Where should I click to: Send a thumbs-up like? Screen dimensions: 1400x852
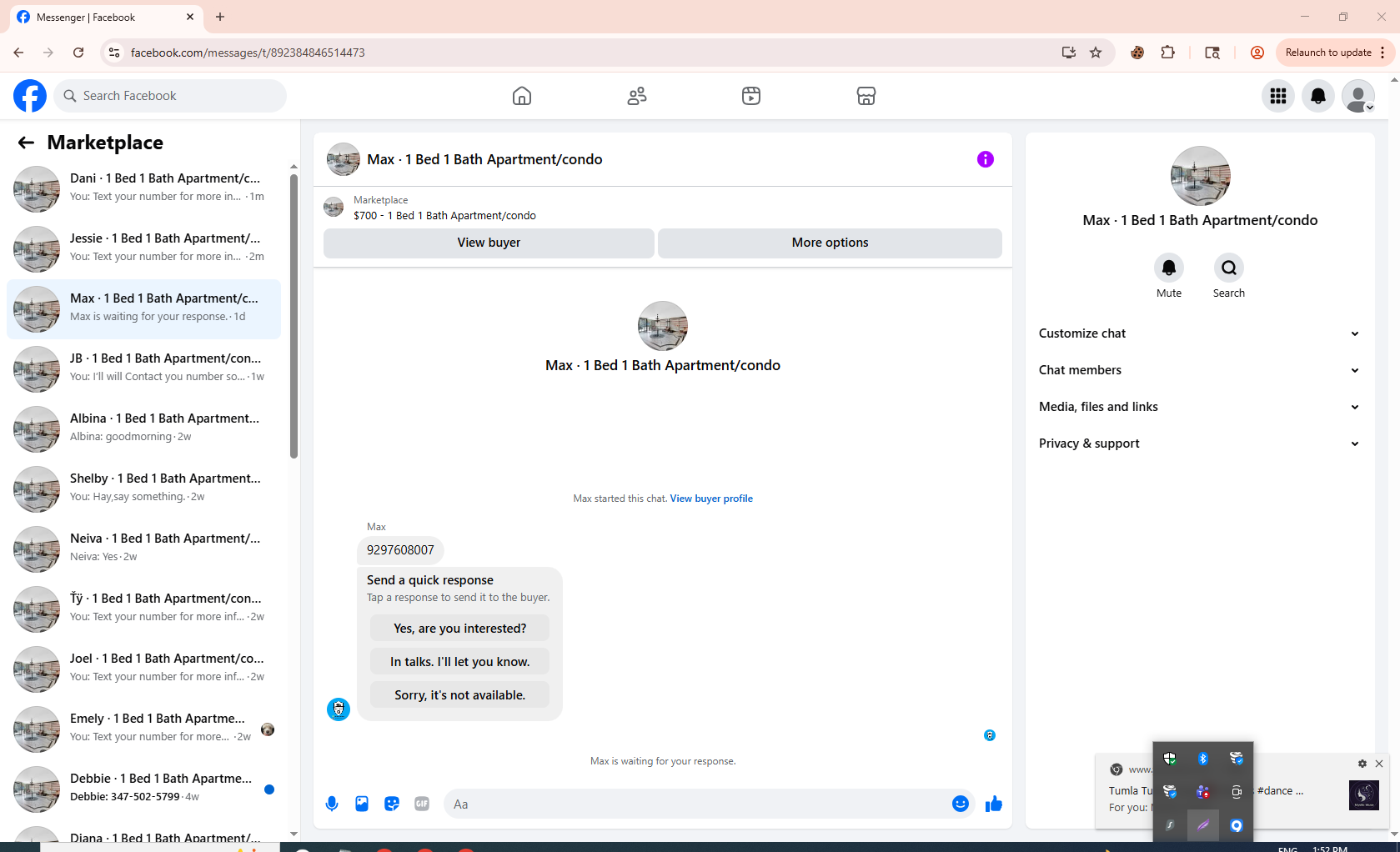coord(994,804)
